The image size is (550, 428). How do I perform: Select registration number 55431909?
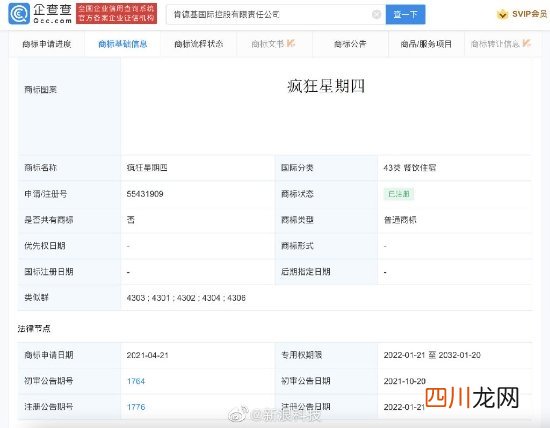point(145,194)
